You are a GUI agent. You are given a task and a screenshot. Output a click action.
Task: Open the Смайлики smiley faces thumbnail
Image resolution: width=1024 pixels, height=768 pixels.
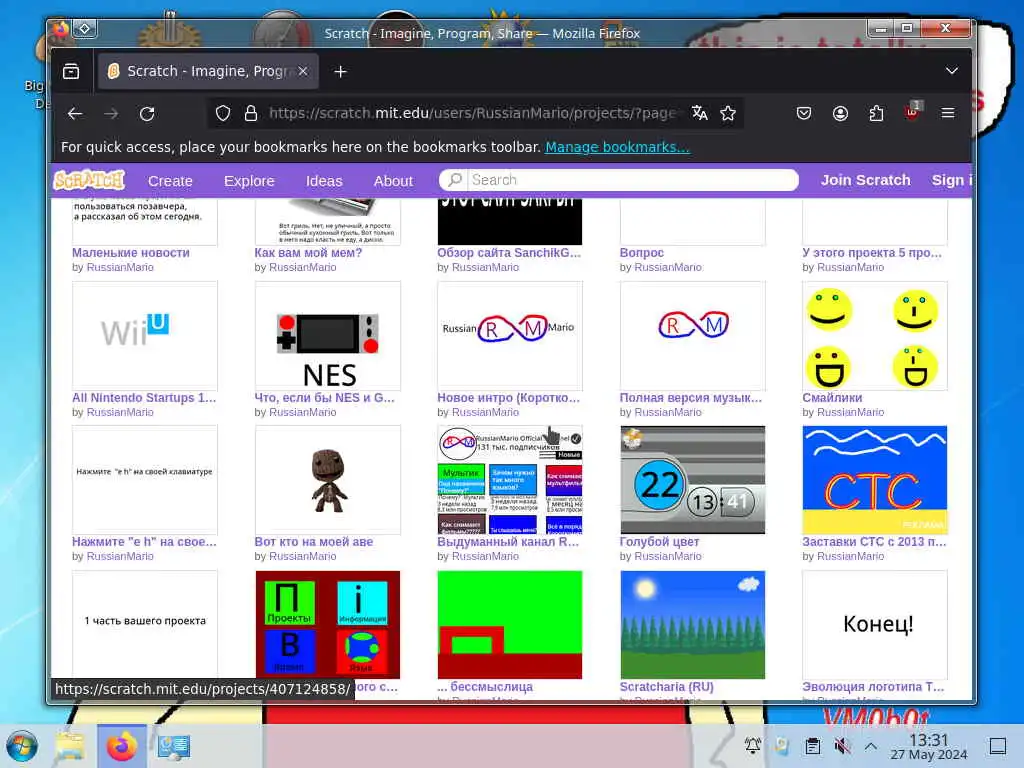point(875,336)
